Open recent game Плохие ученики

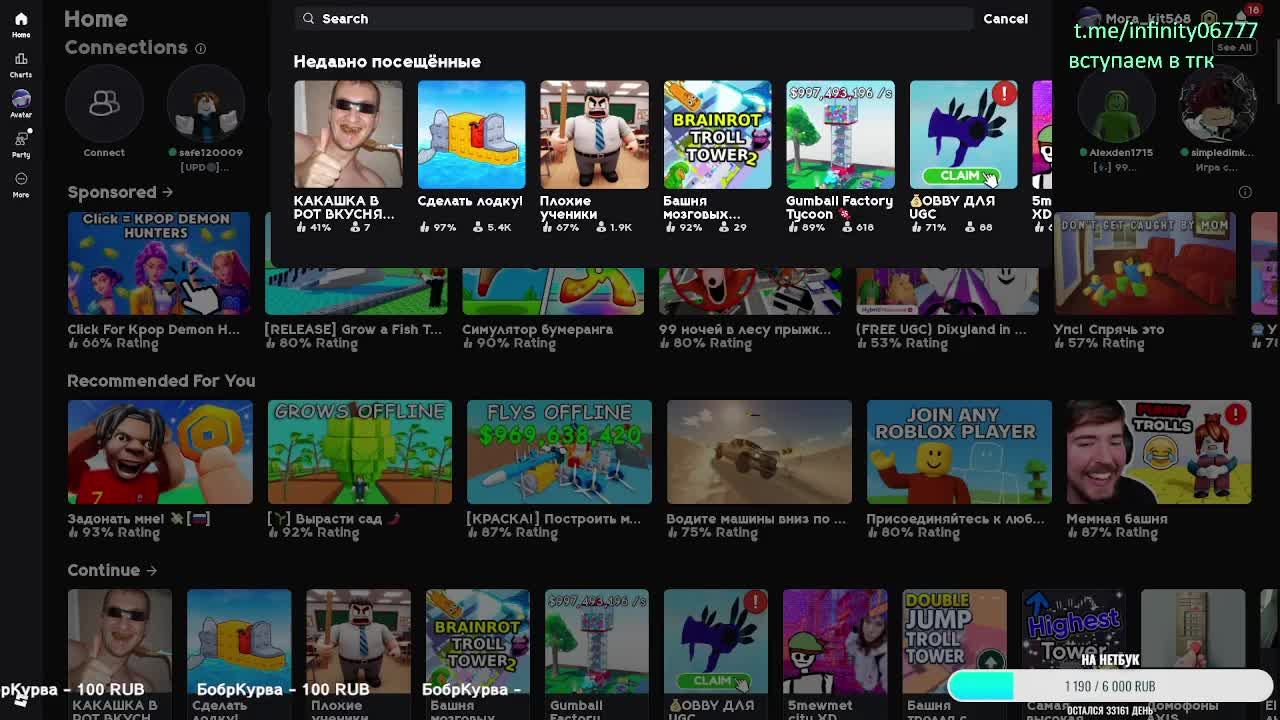[x=594, y=135]
